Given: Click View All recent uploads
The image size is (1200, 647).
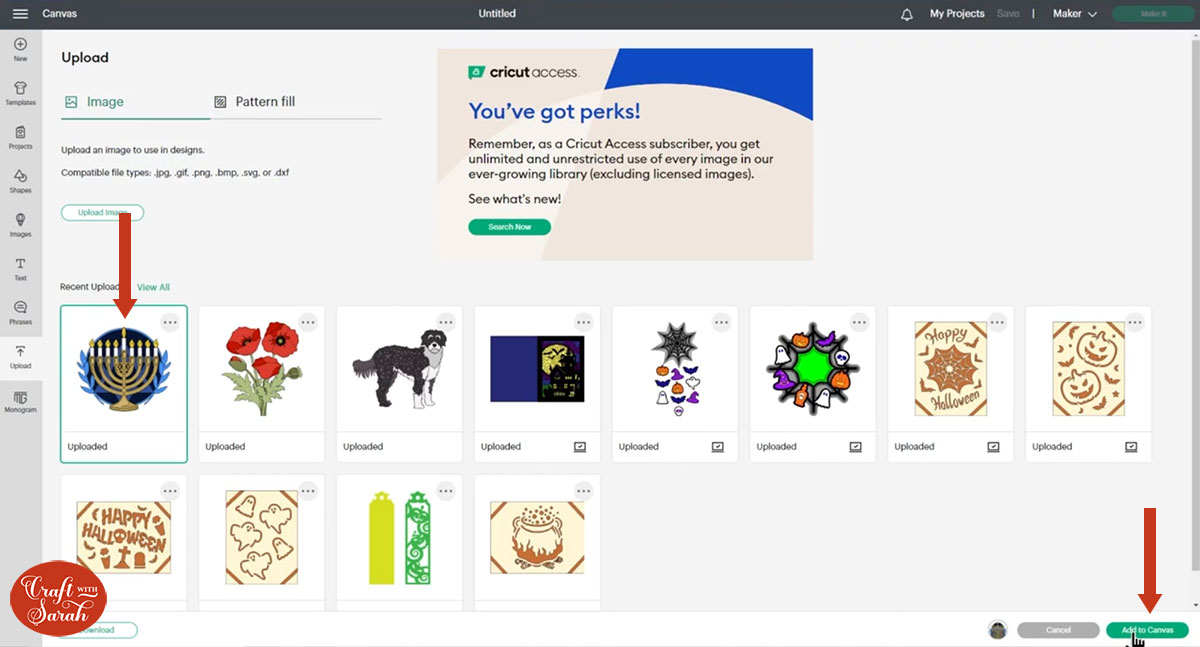Looking at the screenshot, I should pos(153,287).
